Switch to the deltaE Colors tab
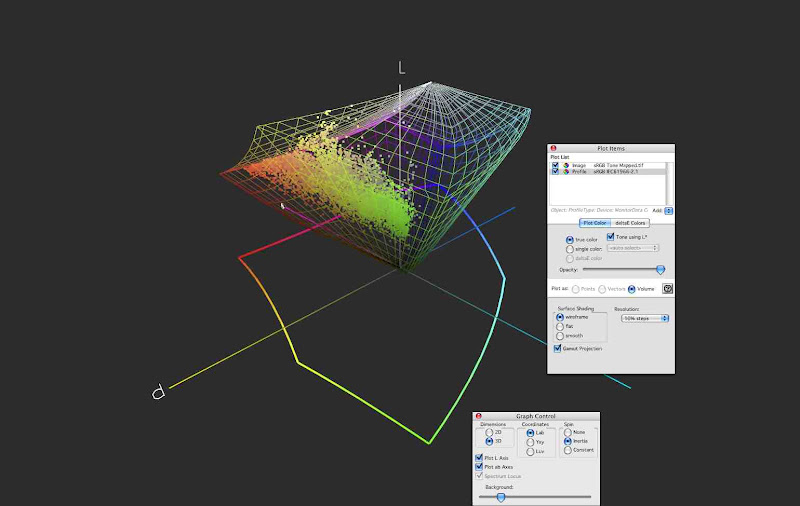800x506 pixels. [630, 223]
